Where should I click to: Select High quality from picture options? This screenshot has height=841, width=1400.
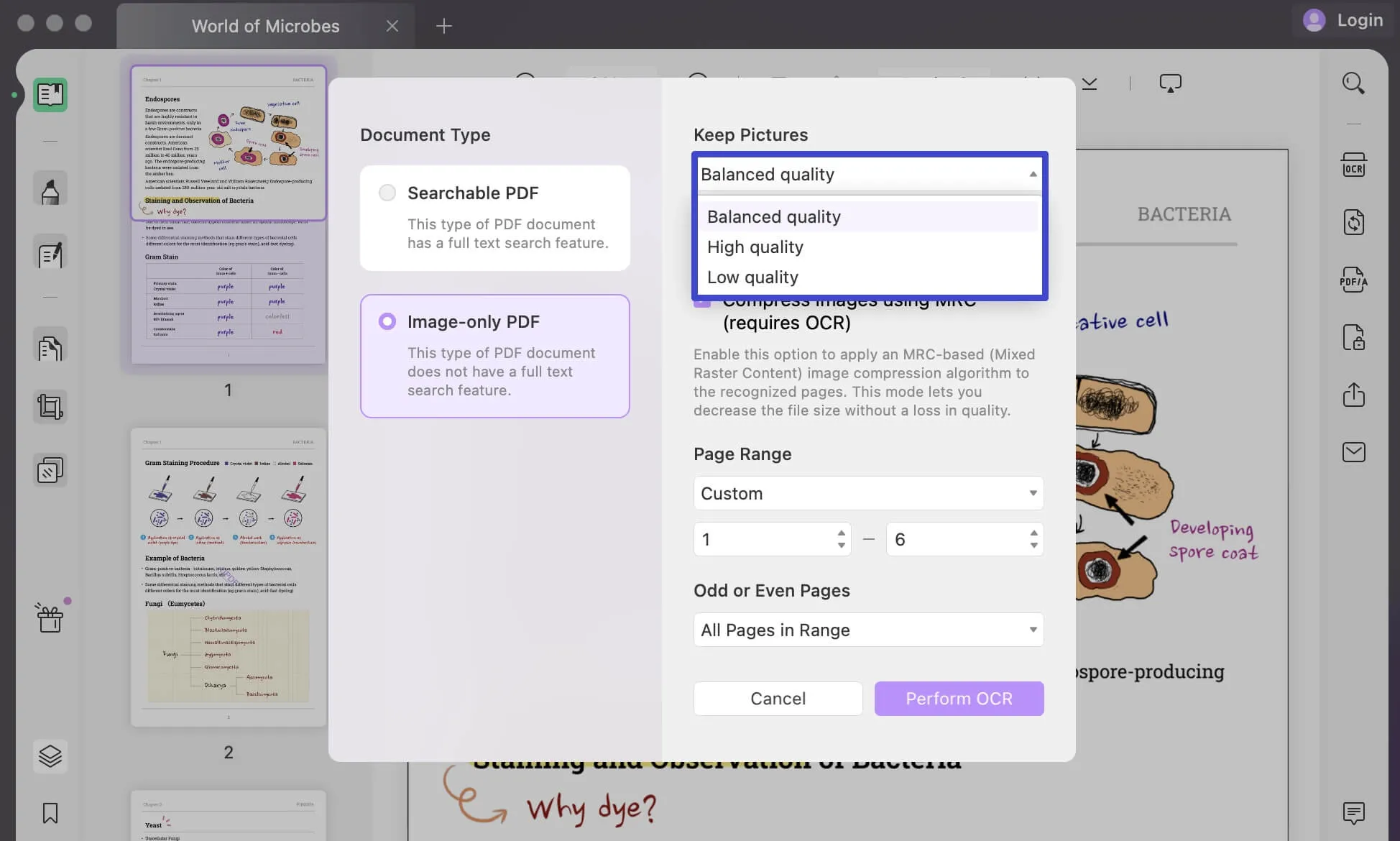754,247
